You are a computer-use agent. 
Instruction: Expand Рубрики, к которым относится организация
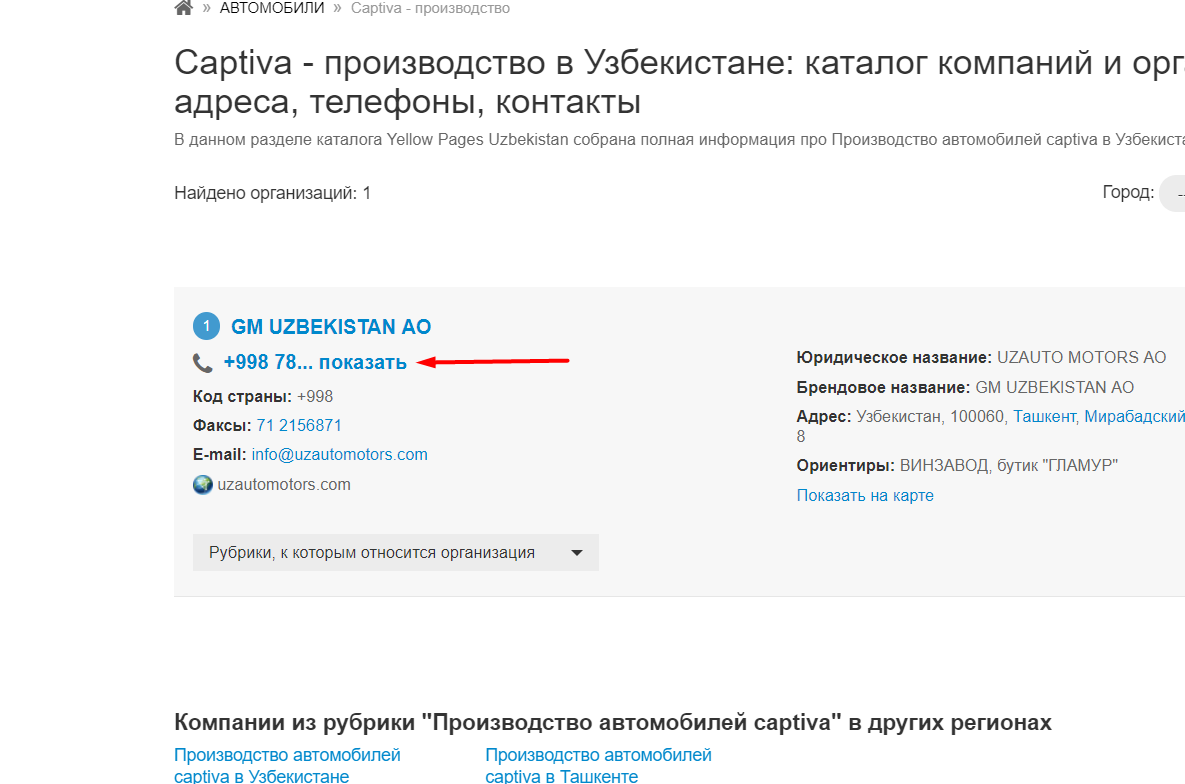396,553
